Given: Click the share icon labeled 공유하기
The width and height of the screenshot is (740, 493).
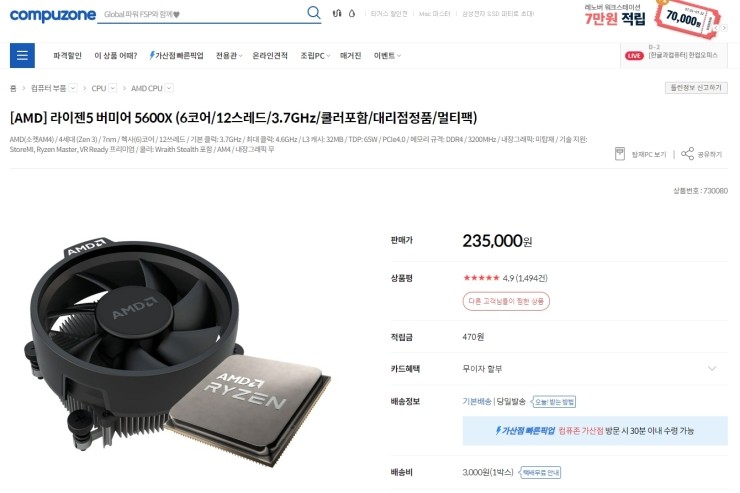Looking at the screenshot, I should pyautogui.click(x=687, y=154).
